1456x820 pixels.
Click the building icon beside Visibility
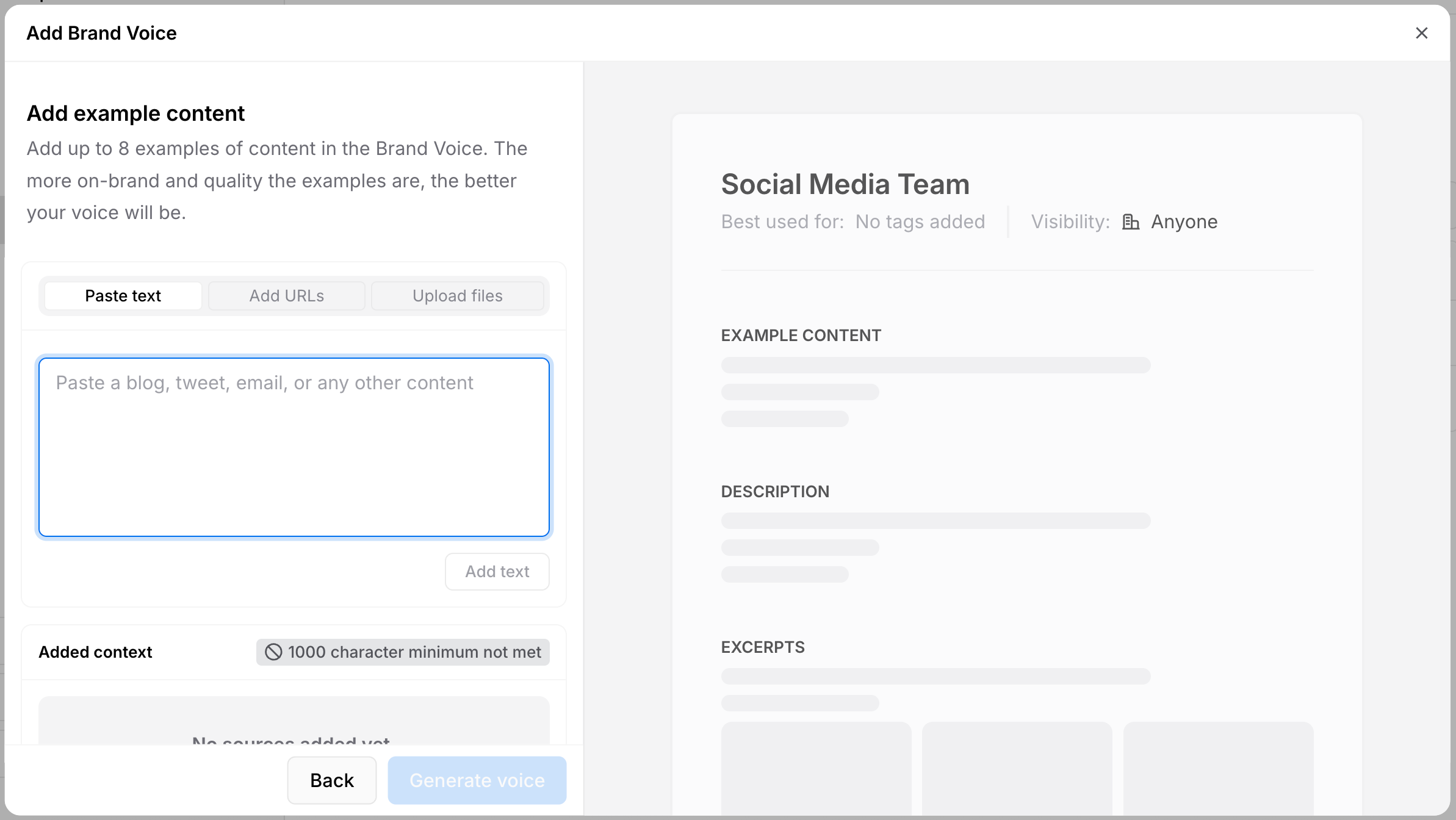(1130, 222)
